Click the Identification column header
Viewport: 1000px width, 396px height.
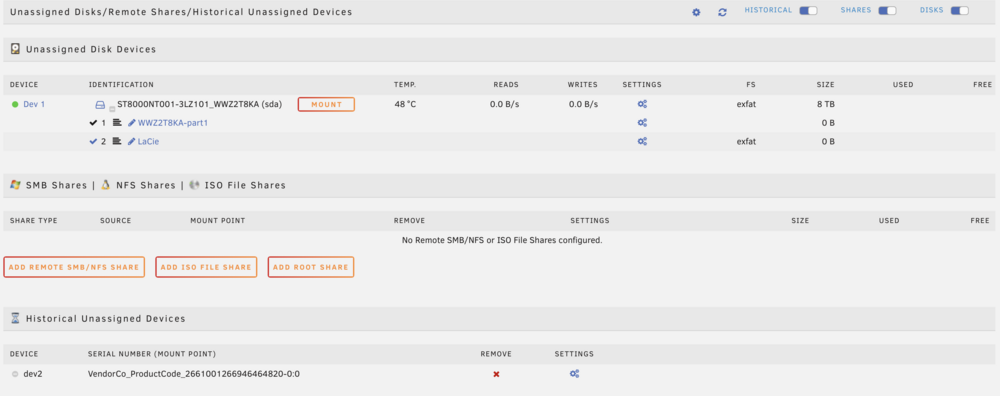click(x=121, y=84)
